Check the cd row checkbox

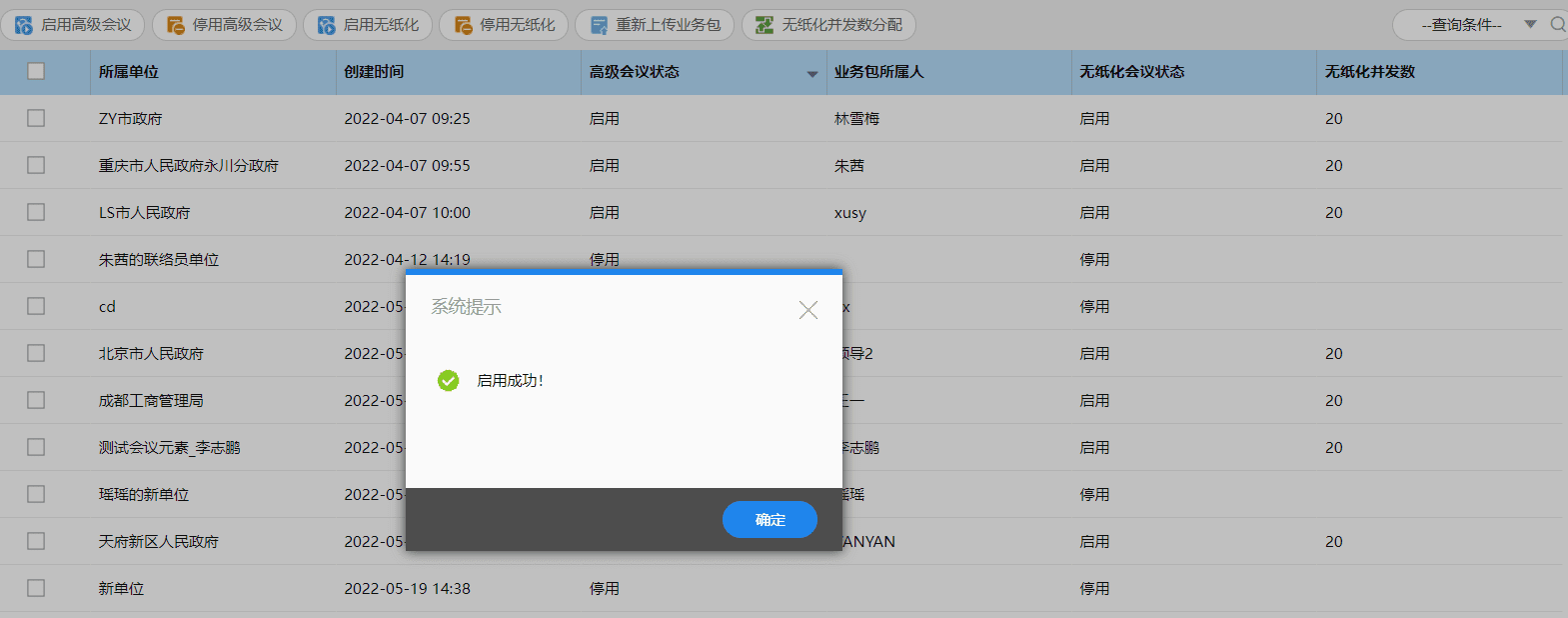click(36, 306)
